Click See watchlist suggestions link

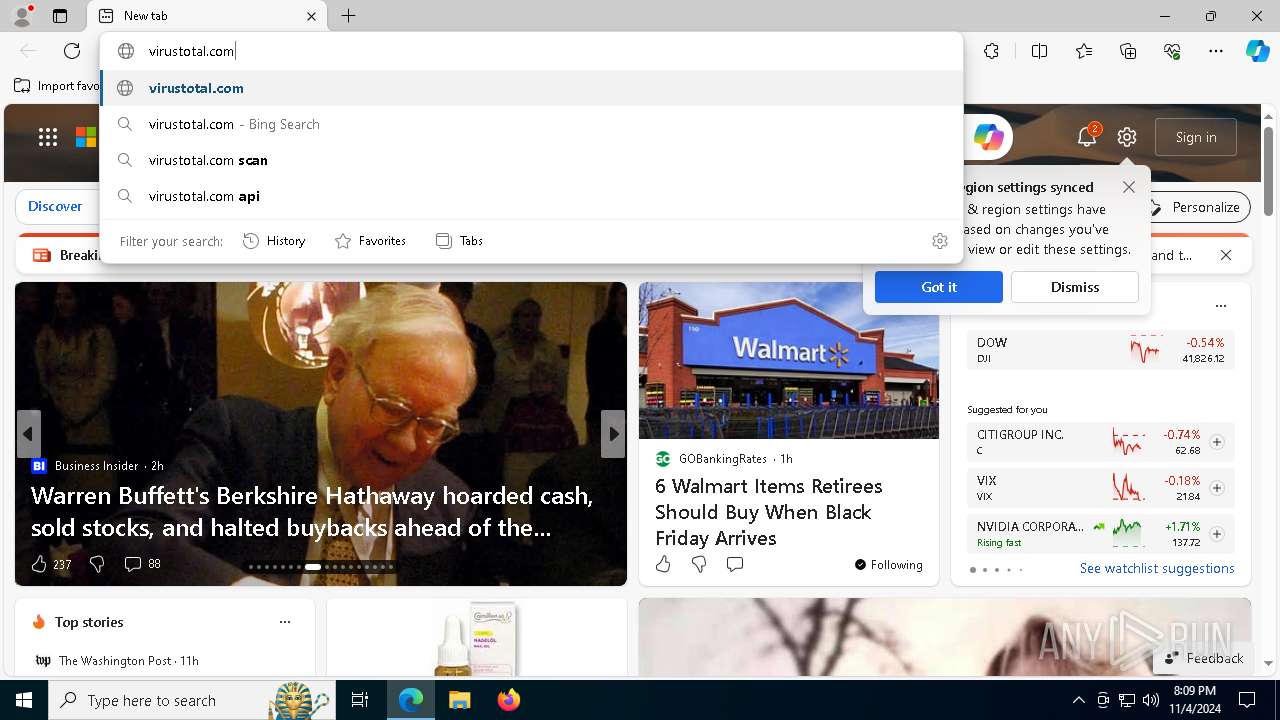point(1157,568)
